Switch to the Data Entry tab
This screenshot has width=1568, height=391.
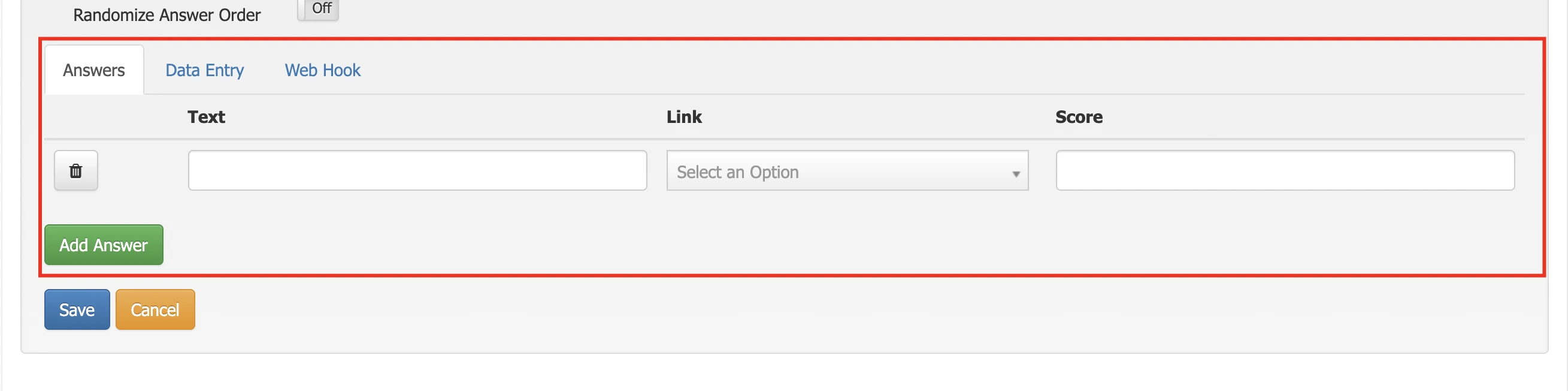tap(204, 70)
